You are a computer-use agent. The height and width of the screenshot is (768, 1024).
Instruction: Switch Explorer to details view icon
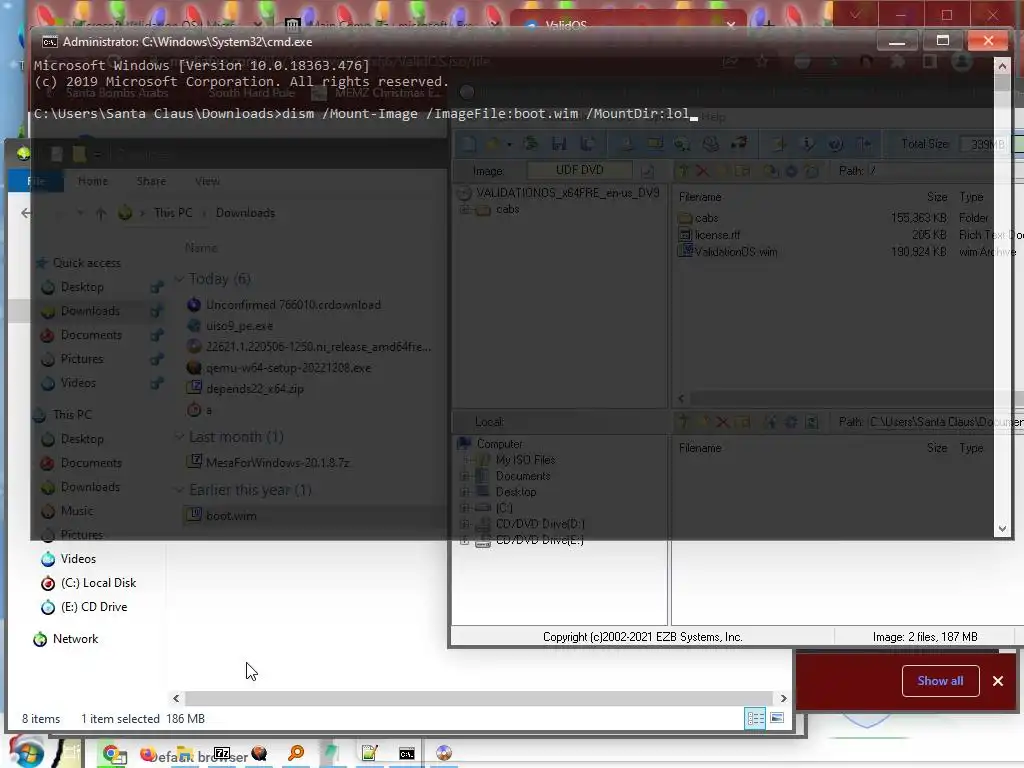click(x=756, y=718)
